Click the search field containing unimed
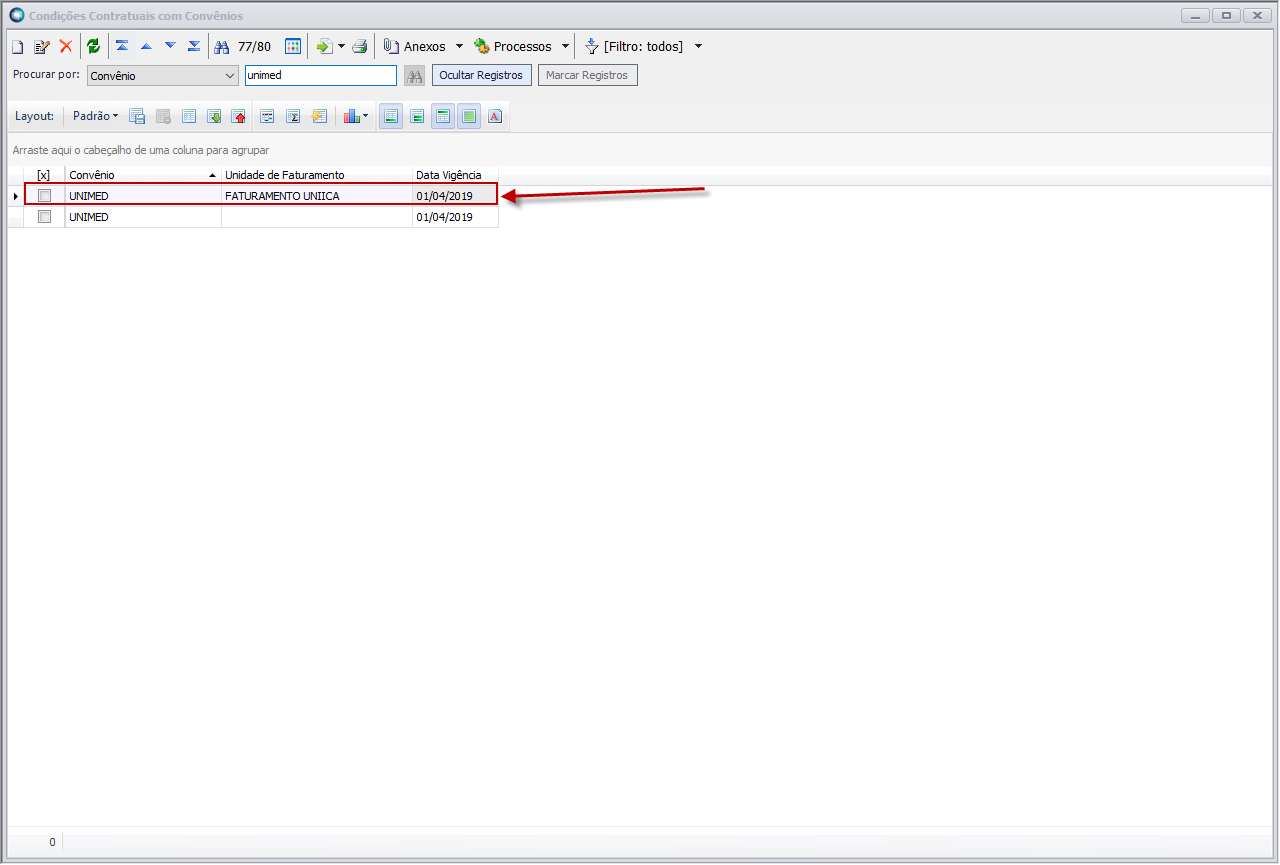Screen dimensions: 1280x865 click(321, 76)
